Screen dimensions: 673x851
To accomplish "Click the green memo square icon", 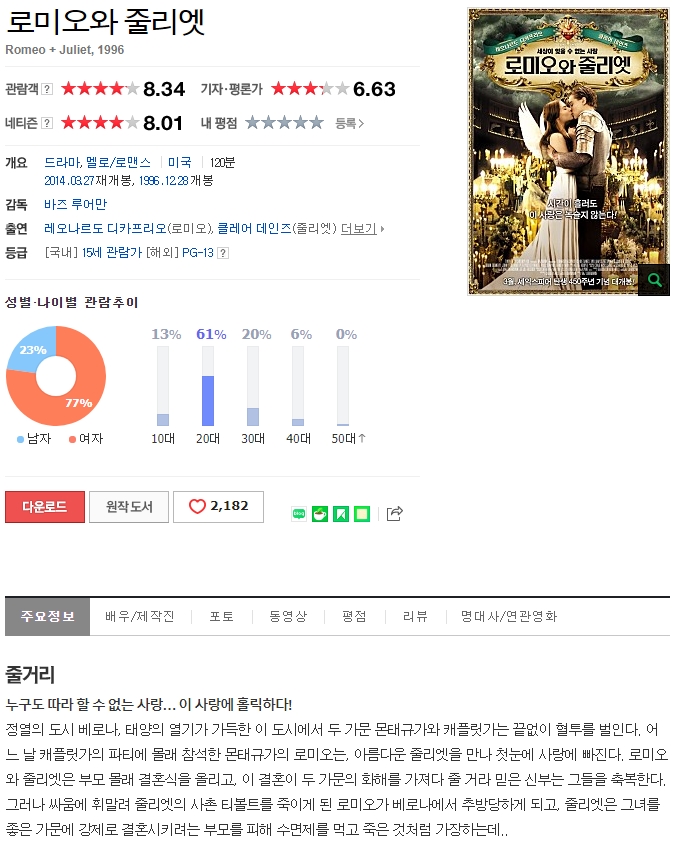I will (x=362, y=513).
